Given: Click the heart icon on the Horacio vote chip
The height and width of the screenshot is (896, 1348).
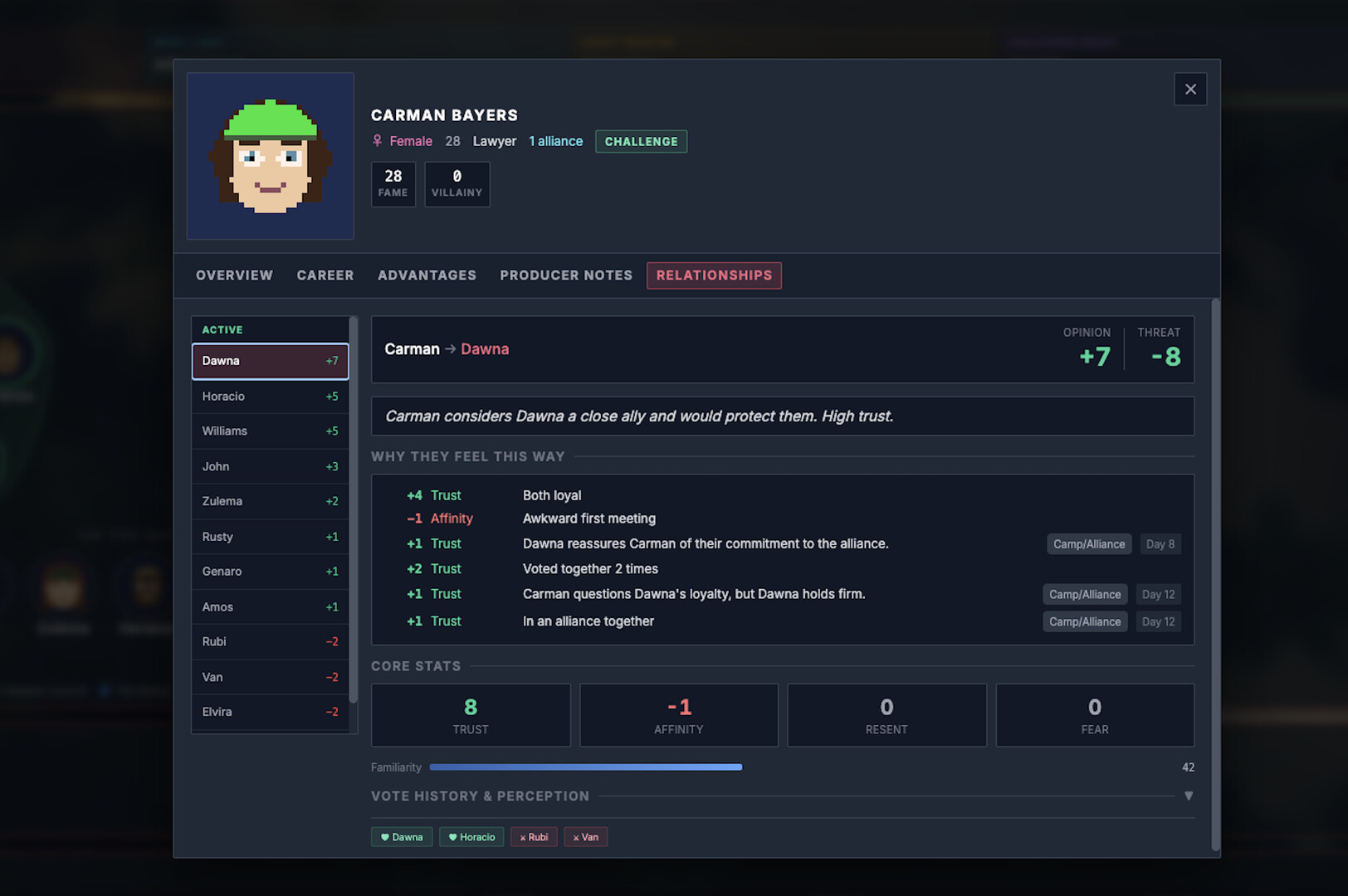Looking at the screenshot, I should pyautogui.click(x=452, y=836).
